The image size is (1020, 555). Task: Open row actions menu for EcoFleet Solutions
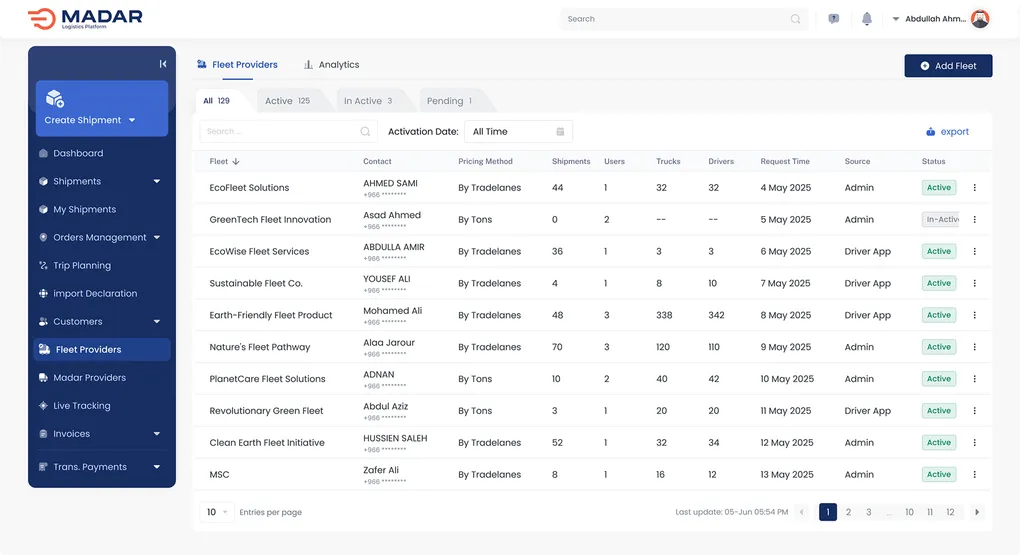tap(975, 188)
